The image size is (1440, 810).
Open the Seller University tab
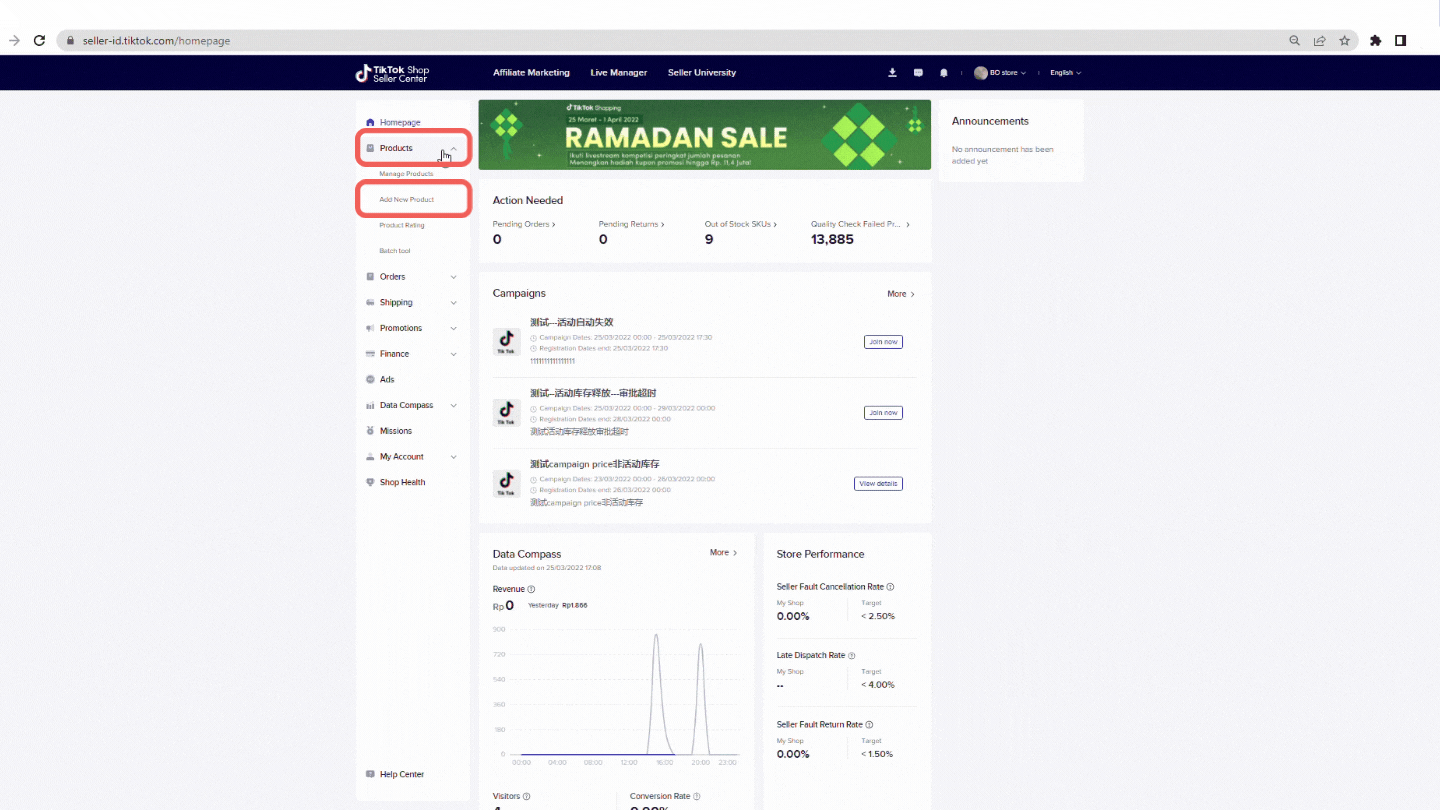(701, 73)
